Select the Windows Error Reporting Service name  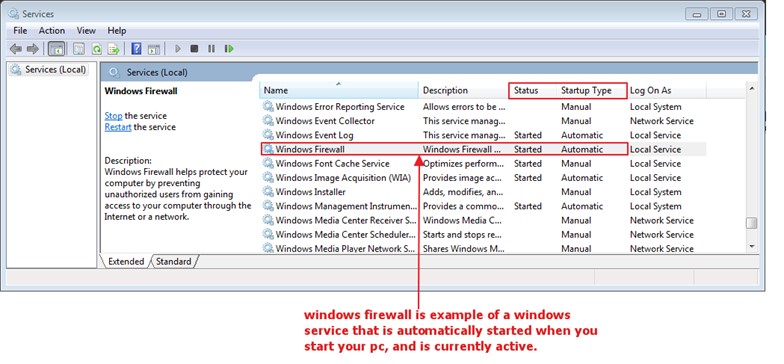click(x=340, y=106)
